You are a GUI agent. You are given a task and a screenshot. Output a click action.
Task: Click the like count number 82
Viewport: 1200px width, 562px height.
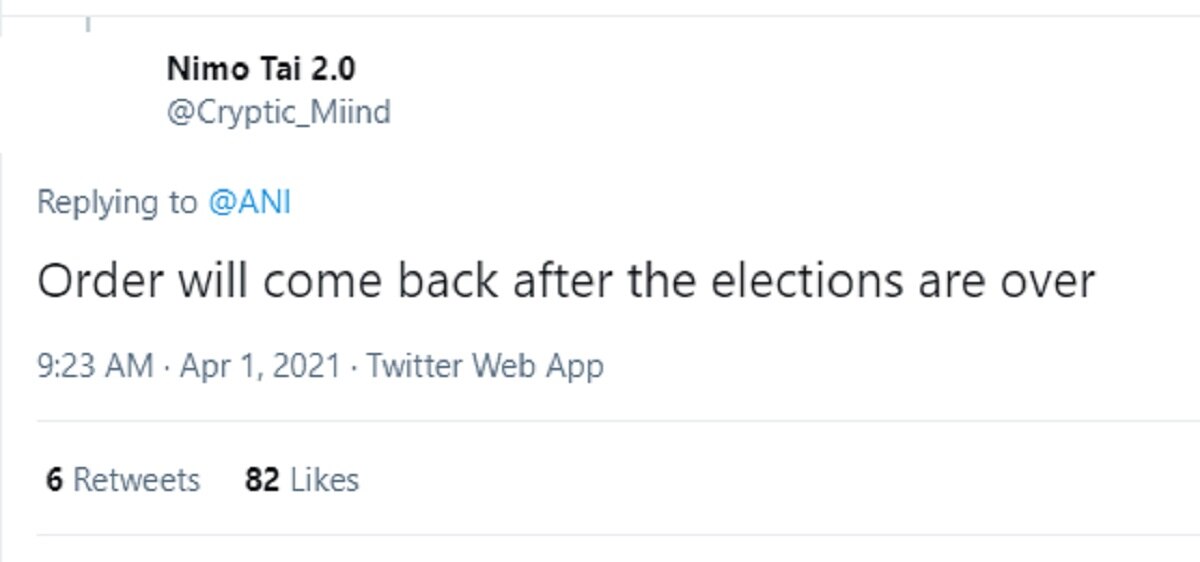tap(262, 480)
